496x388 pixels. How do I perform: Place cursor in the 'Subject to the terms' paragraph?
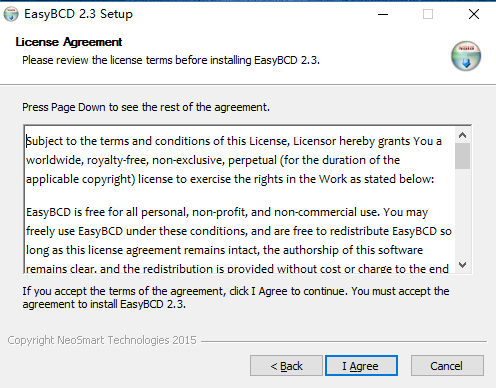[x=234, y=160]
